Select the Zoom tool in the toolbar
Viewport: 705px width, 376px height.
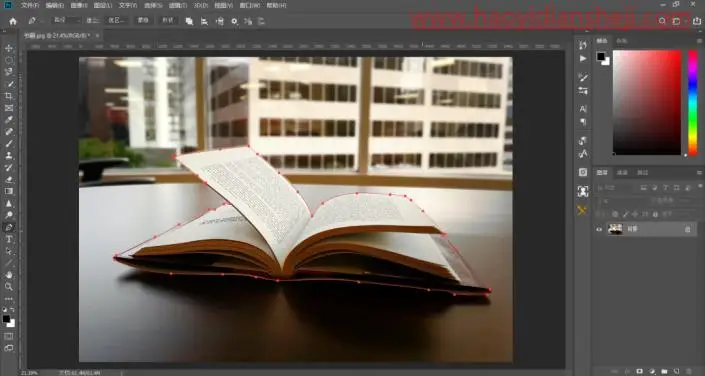(9, 286)
